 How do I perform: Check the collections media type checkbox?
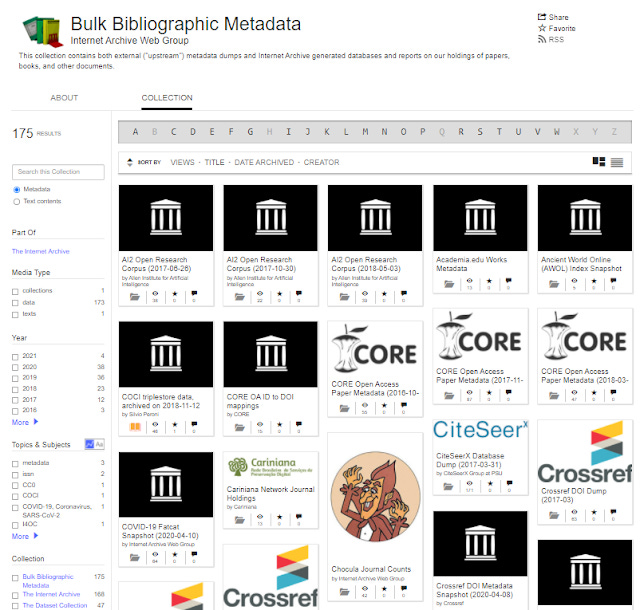coord(16,291)
